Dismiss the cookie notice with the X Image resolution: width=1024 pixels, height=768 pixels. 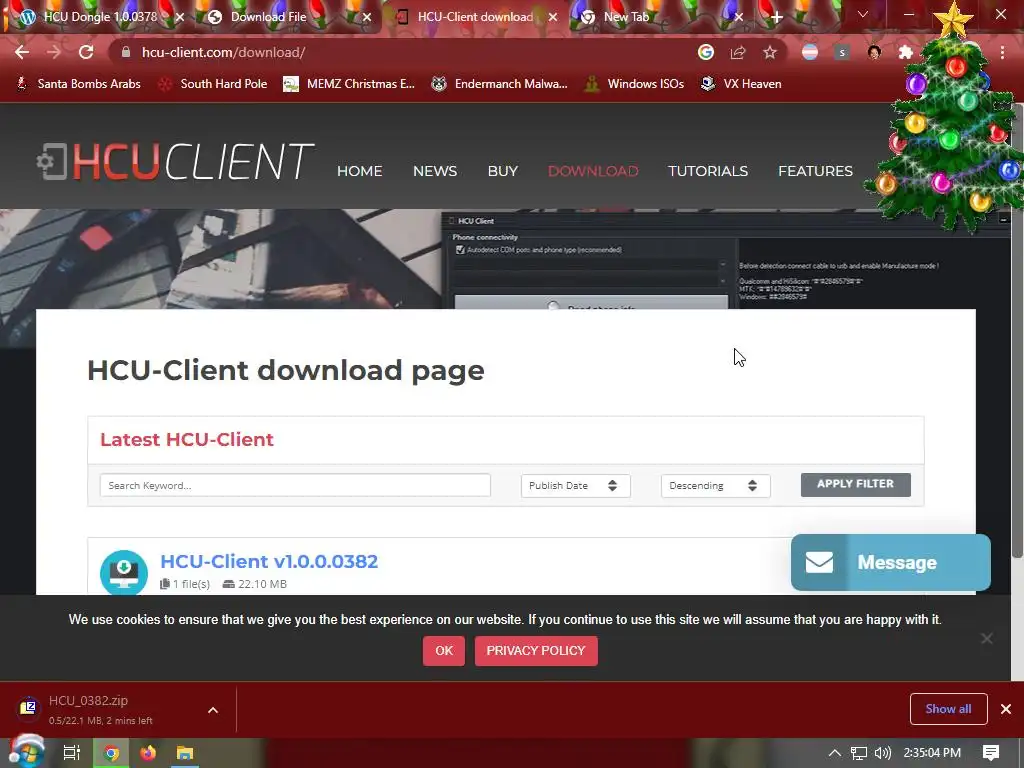click(x=987, y=638)
